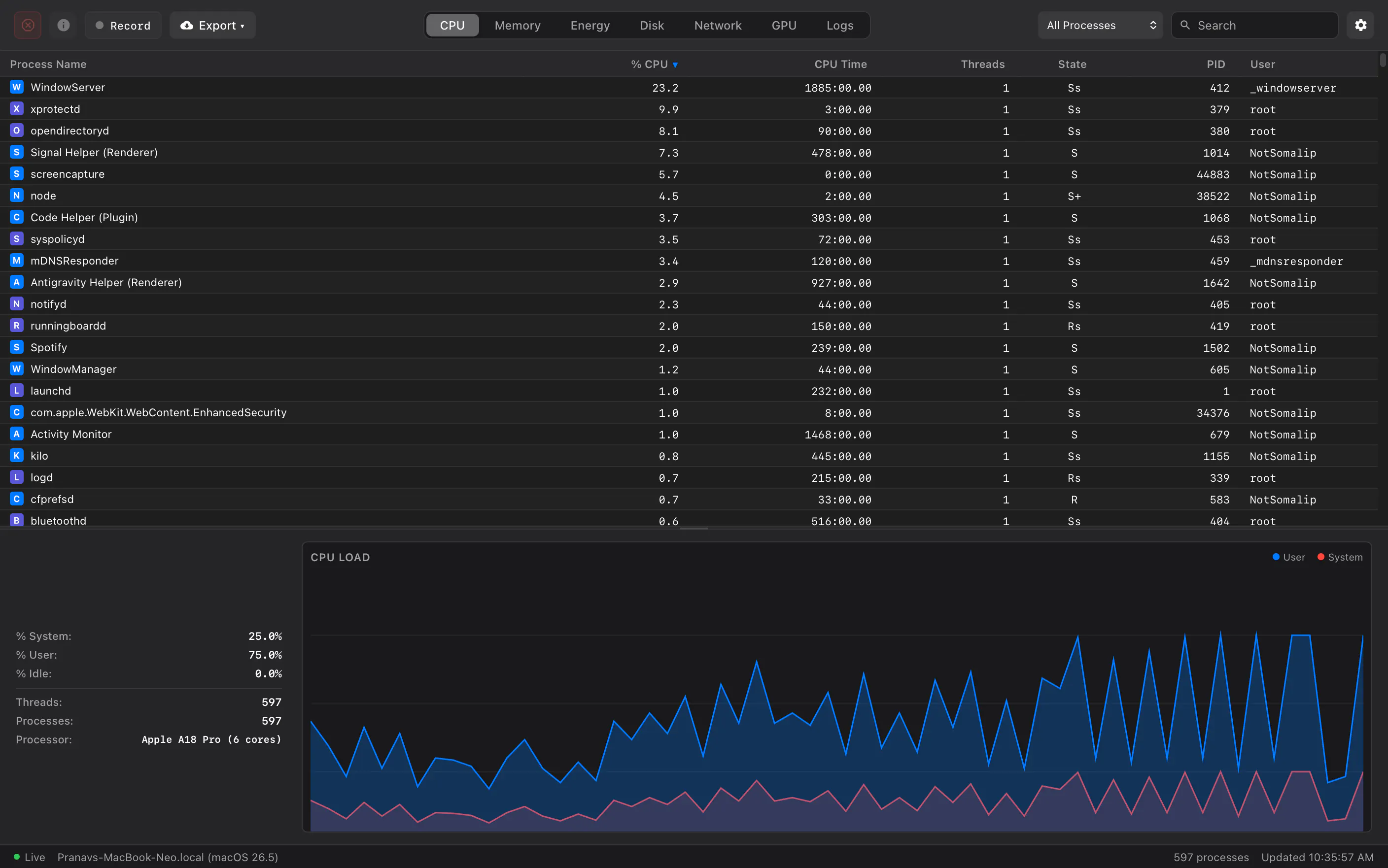This screenshot has width=1388, height=868.
Task: Select the launchd process row
Action: pyautogui.click(x=689, y=391)
